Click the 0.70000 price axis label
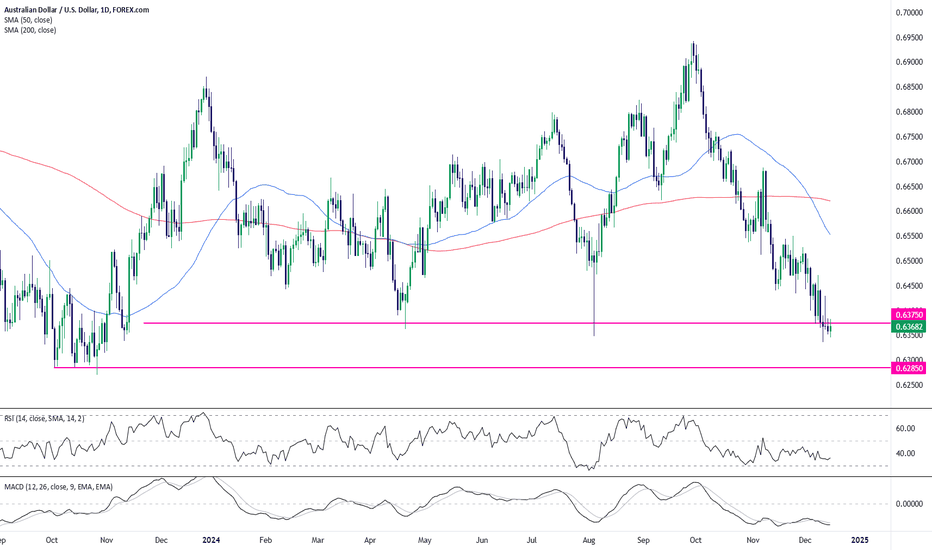This screenshot has height=550, width=932. point(909,12)
